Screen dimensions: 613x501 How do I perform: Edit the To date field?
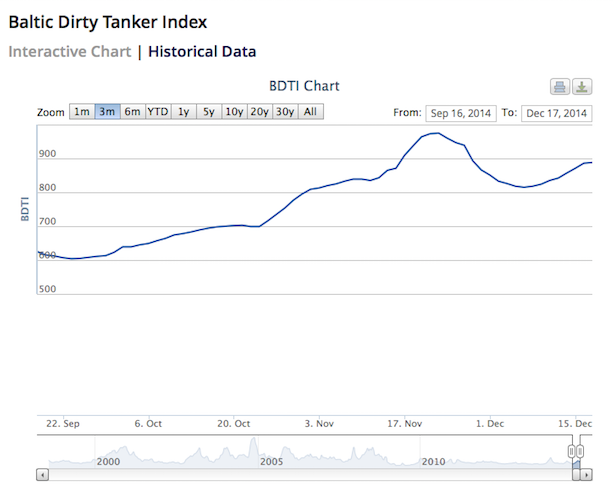point(557,113)
